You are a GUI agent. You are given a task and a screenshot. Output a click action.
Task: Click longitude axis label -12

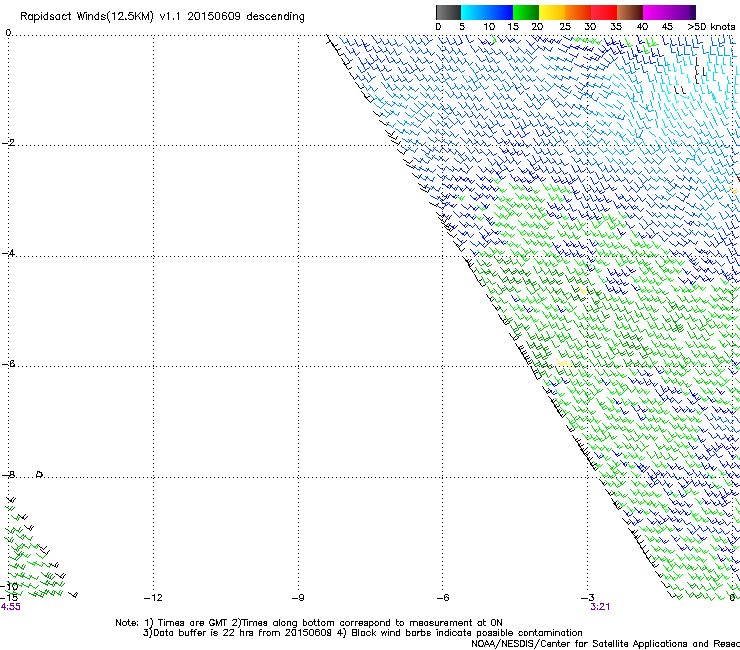153,598
